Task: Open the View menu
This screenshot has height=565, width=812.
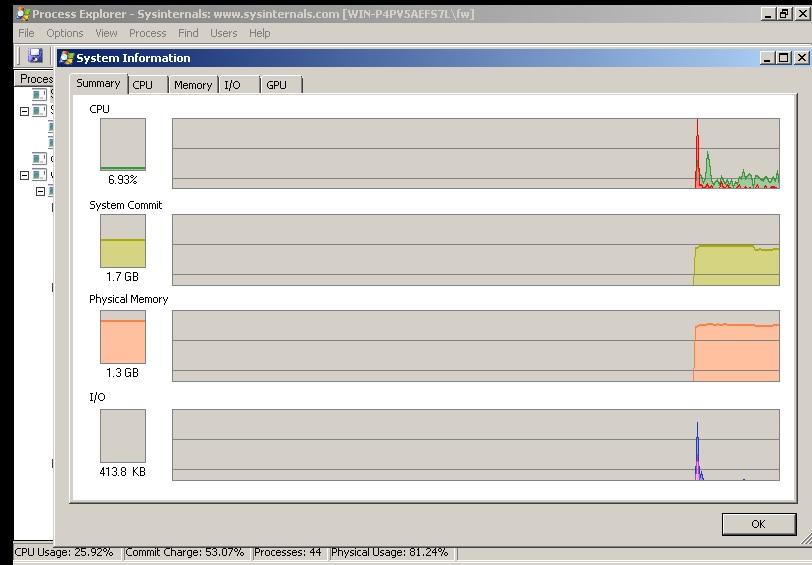Action: (106, 33)
